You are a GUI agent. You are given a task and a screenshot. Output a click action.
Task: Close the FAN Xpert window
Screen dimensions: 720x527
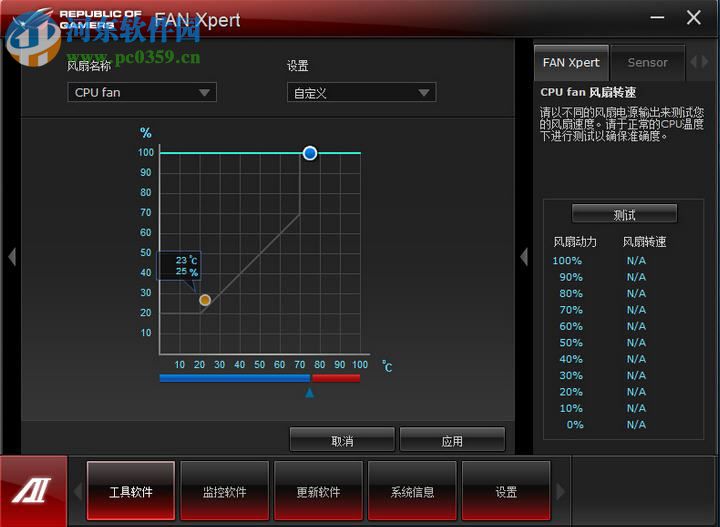coord(693,17)
